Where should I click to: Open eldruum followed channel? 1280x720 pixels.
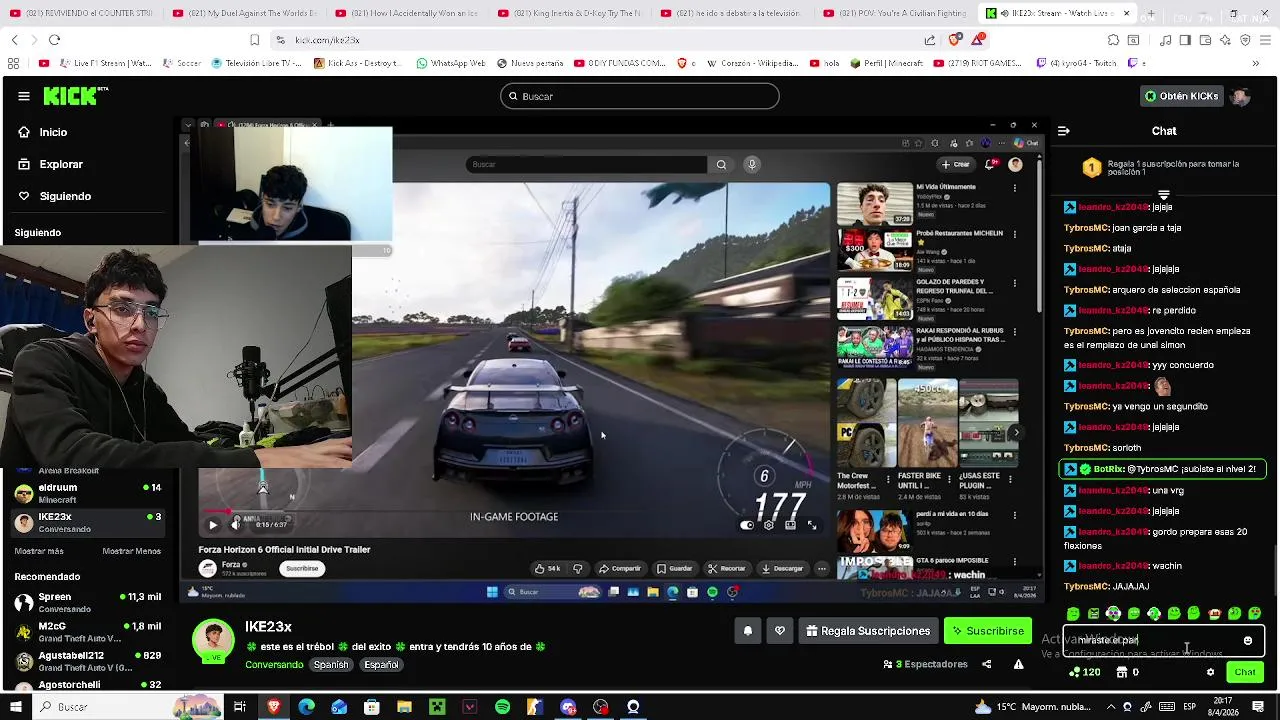(87, 493)
